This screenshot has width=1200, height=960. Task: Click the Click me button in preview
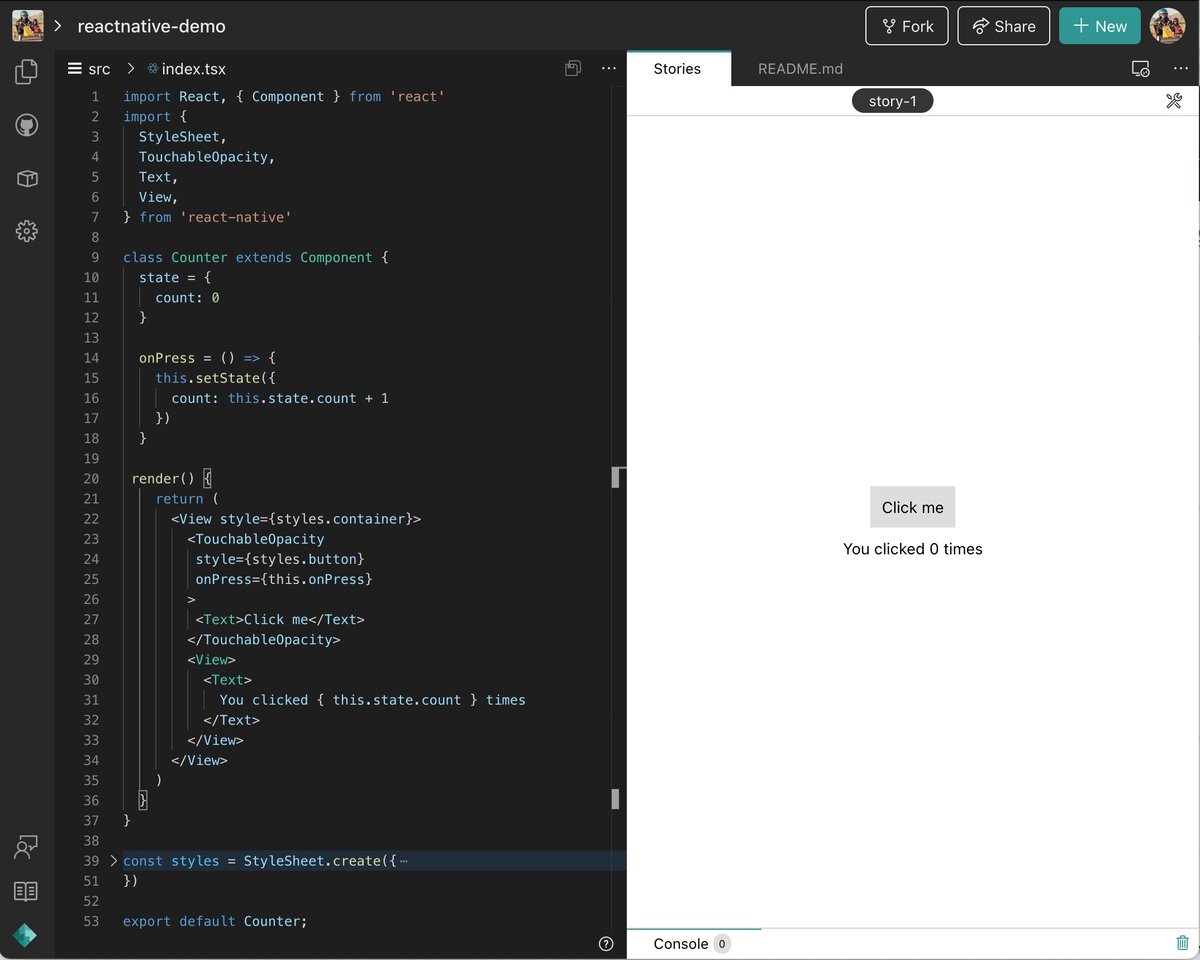pyautogui.click(x=912, y=507)
